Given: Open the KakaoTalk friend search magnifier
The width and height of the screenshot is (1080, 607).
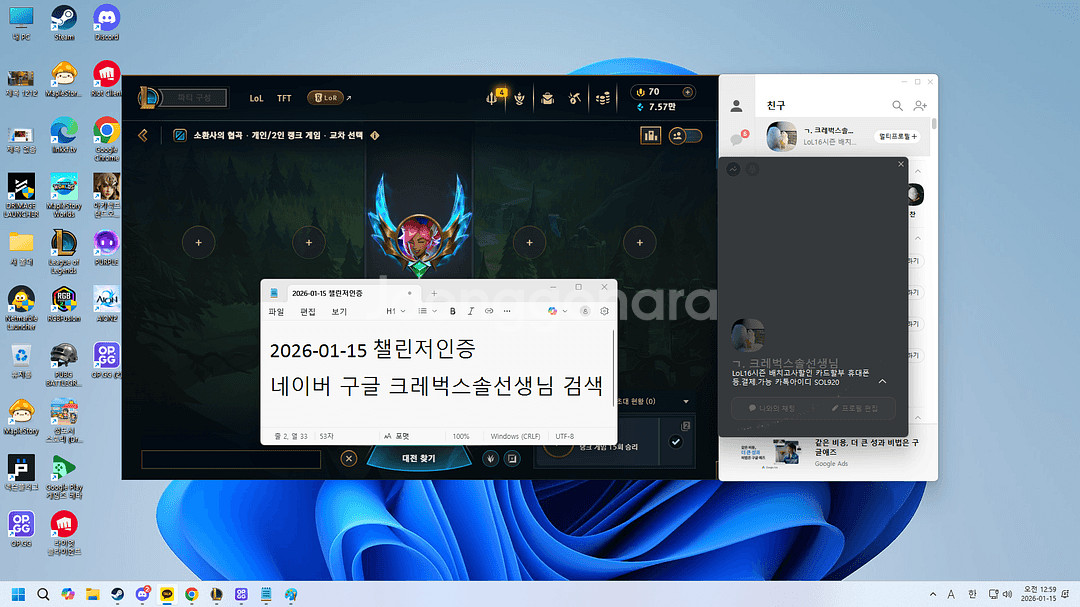Looking at the screenshot, I should coord(898,106).
